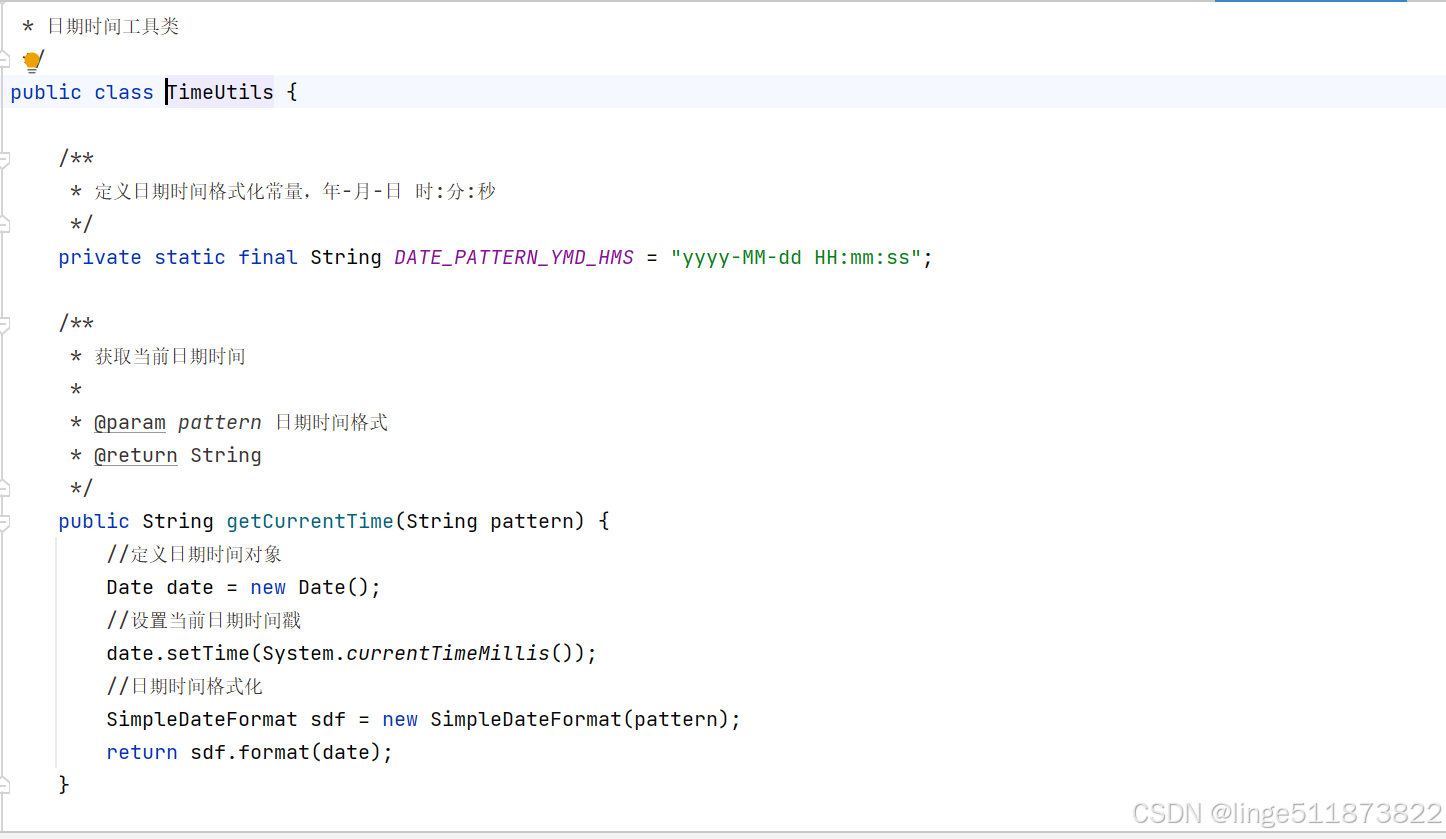Click fold marker at getCurrentTime closing brace
The image size is (1446, 839).
(4, 785)
